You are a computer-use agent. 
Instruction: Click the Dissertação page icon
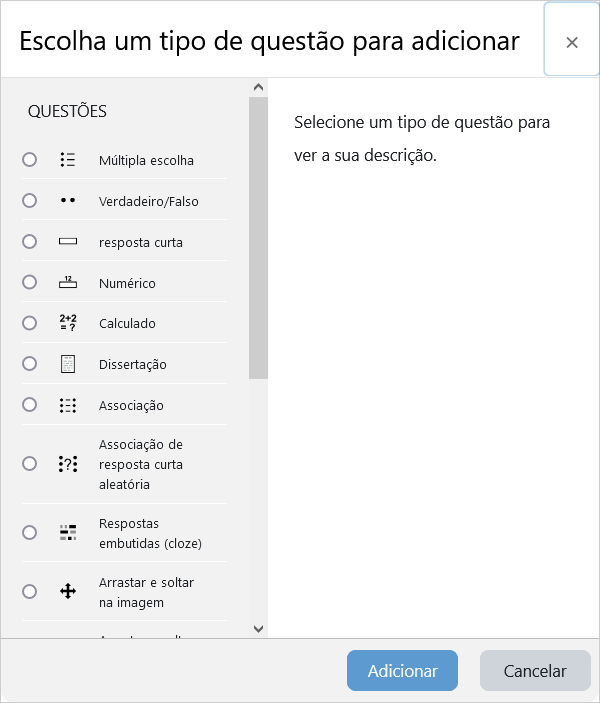pos(68,364)
